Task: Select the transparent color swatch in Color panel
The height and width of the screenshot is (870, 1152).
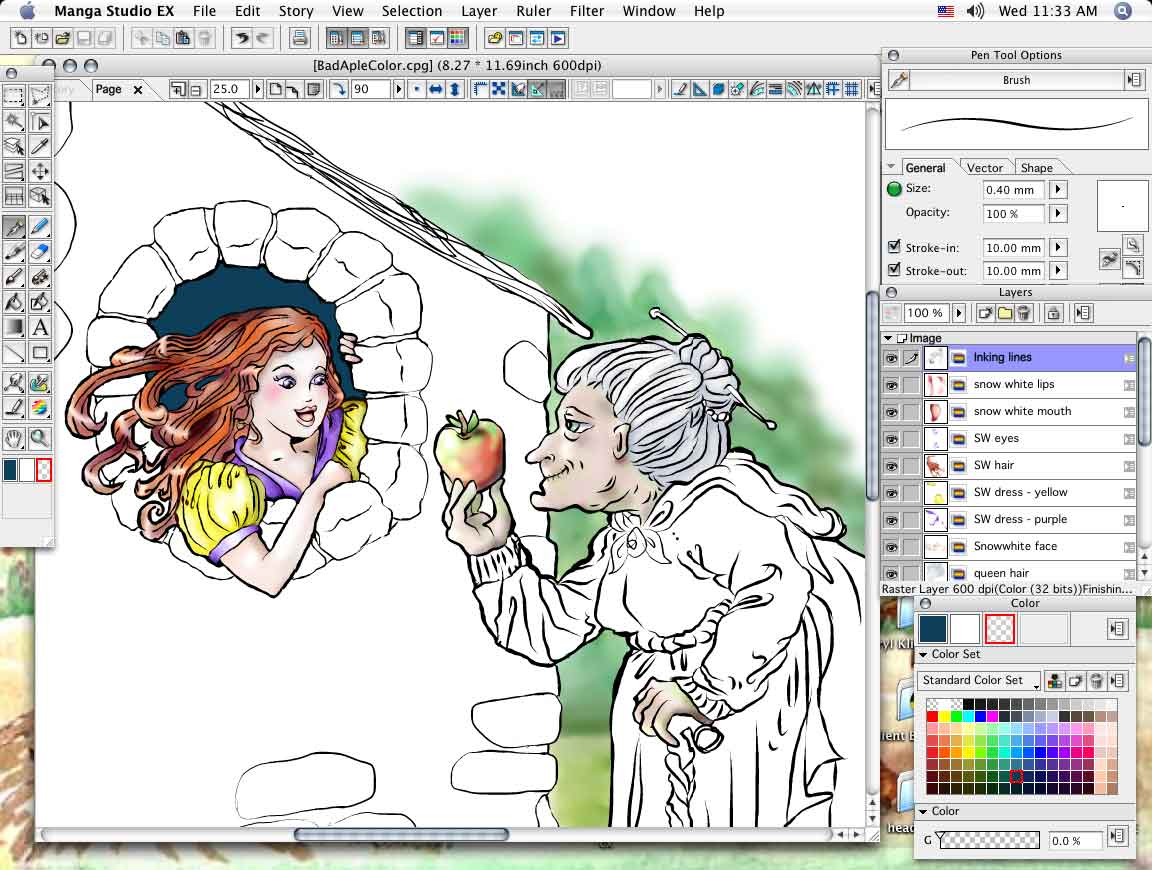Action: (999, 629)
